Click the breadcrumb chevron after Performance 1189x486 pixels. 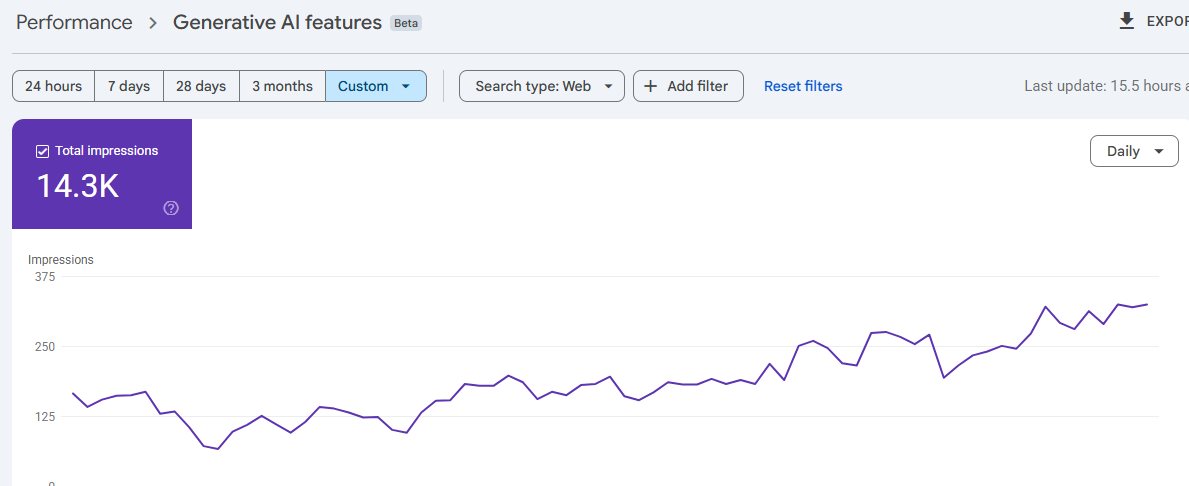click(x=153, y=23)
